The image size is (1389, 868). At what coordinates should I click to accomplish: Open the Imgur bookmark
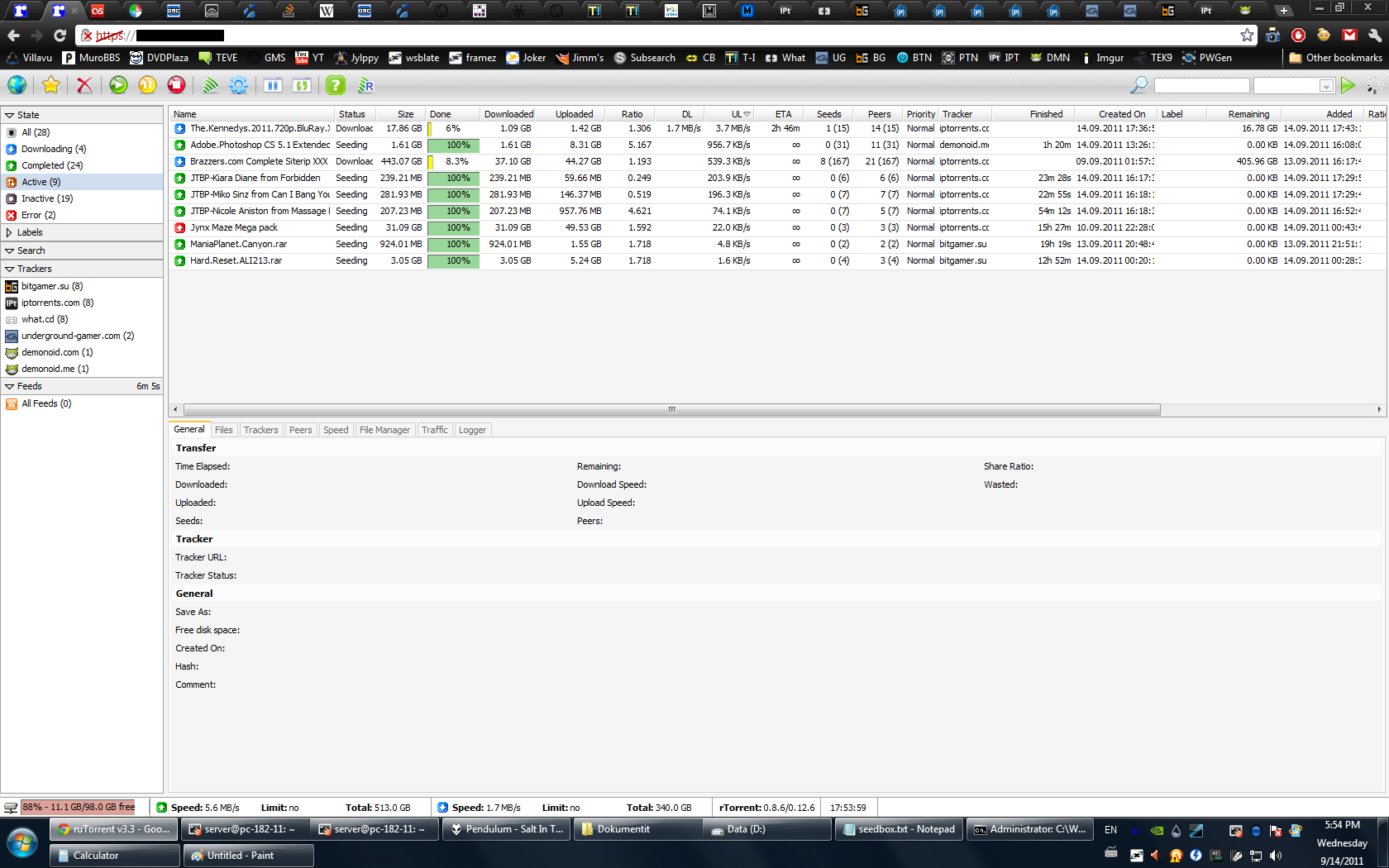point(1103,58)
